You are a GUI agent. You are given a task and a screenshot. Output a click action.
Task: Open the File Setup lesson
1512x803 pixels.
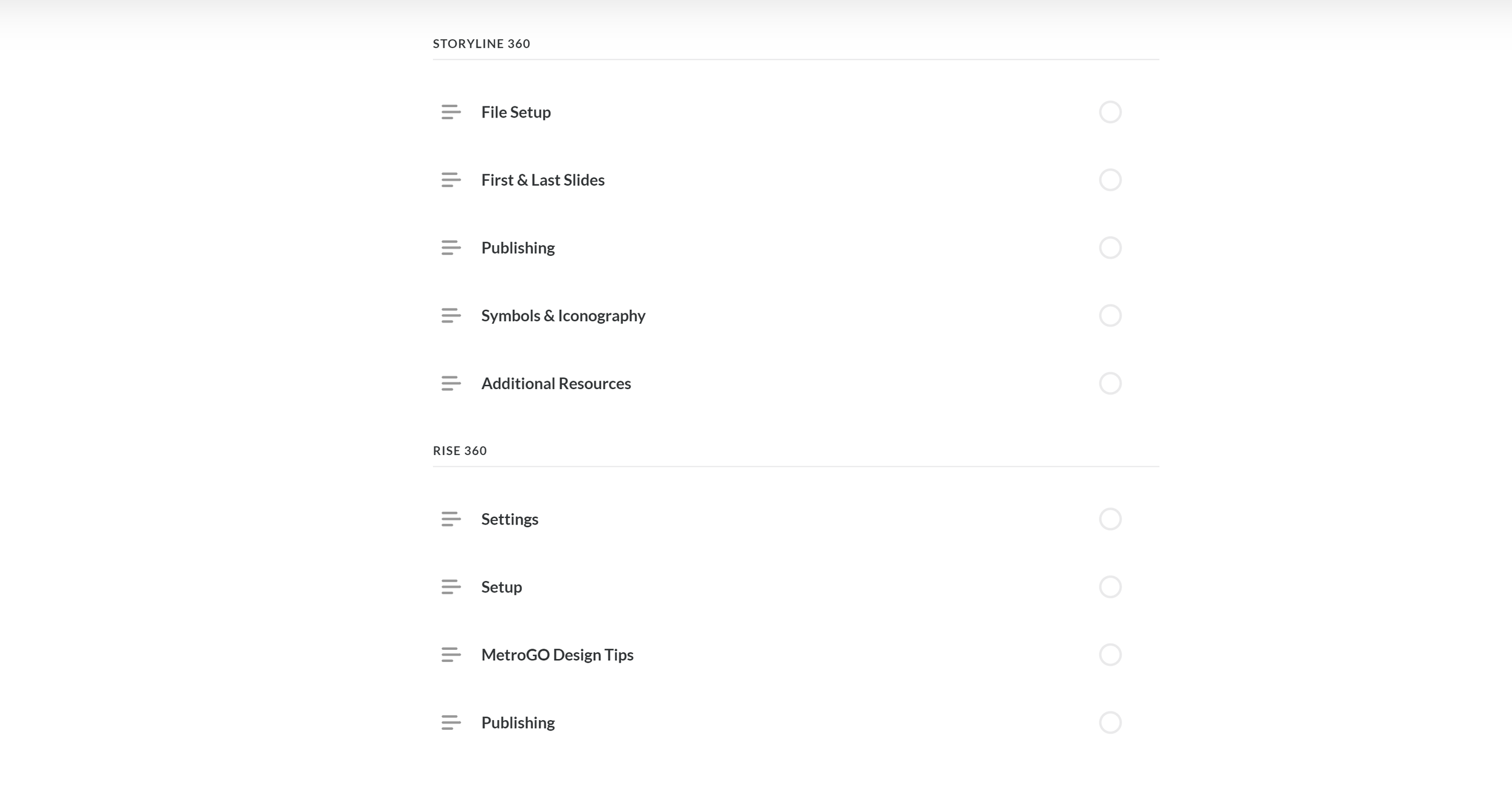coord(516,112)
